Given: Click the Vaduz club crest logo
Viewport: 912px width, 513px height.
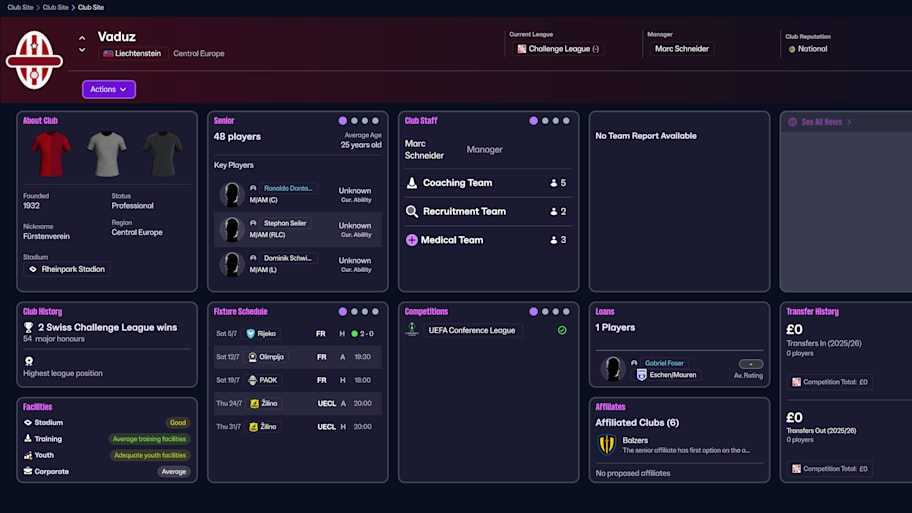Looking at the screenshot, I should 34,60.
